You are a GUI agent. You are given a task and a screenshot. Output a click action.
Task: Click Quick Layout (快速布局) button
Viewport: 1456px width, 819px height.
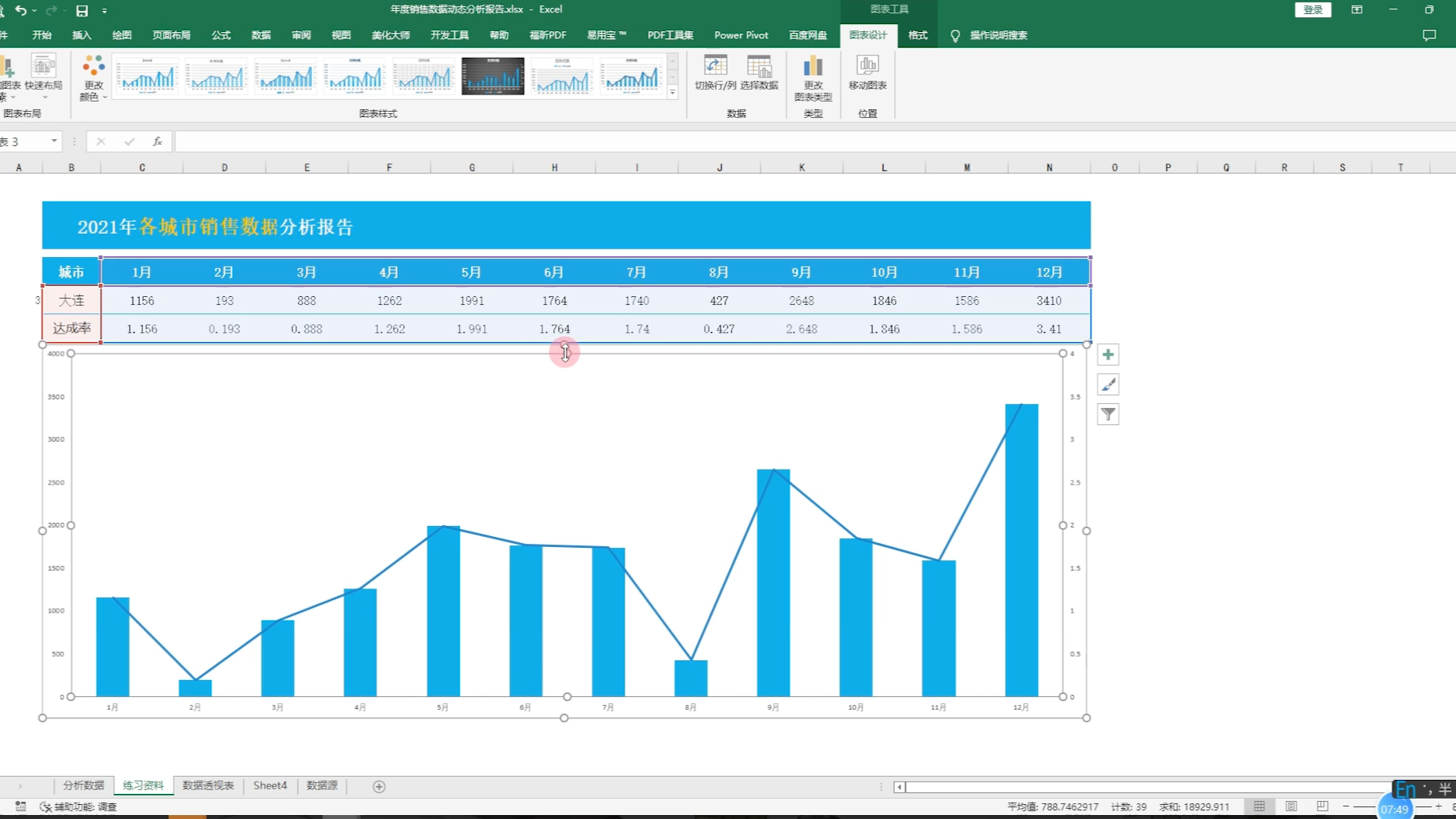(x=44, y=77)
